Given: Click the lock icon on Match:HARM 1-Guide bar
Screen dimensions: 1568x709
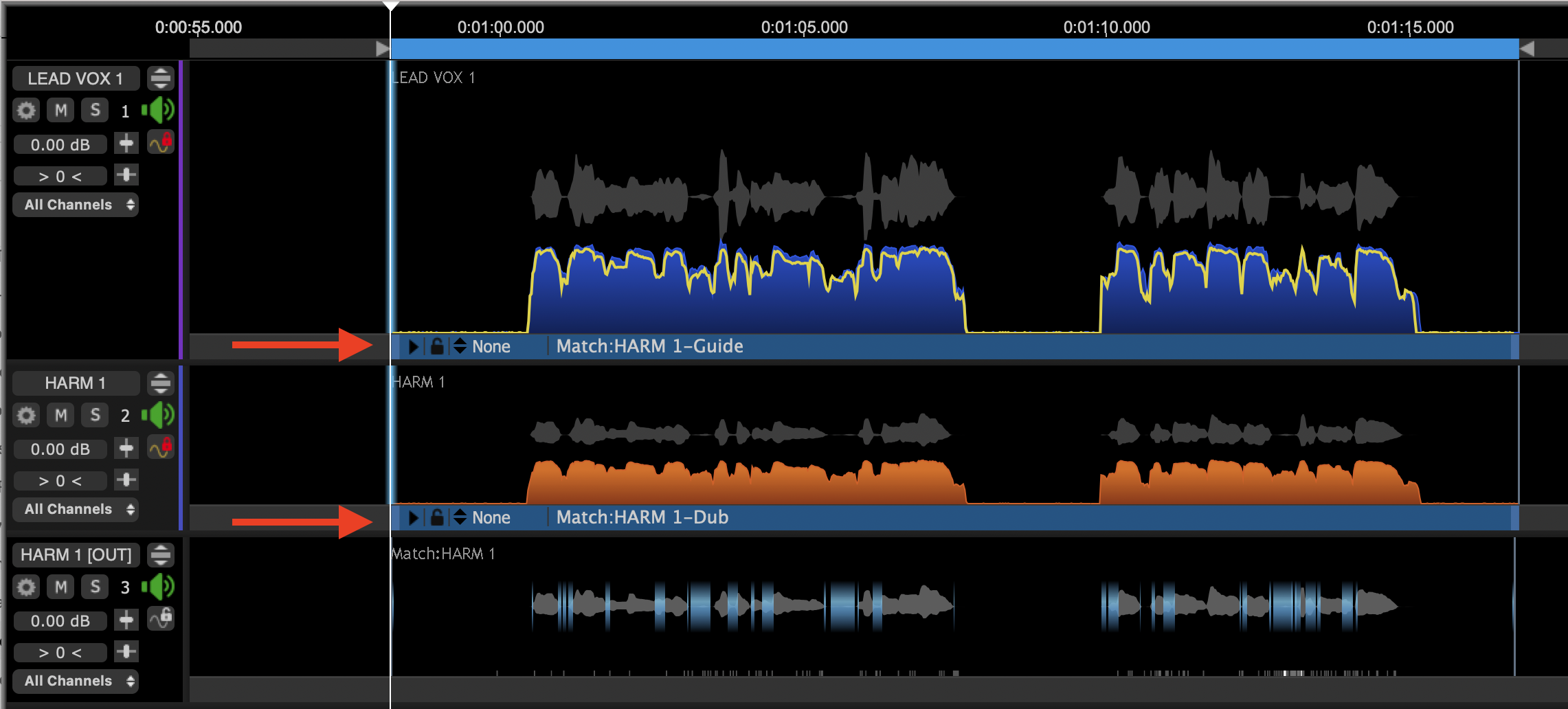Looking at the screenshot, I should tap(437, 346).
